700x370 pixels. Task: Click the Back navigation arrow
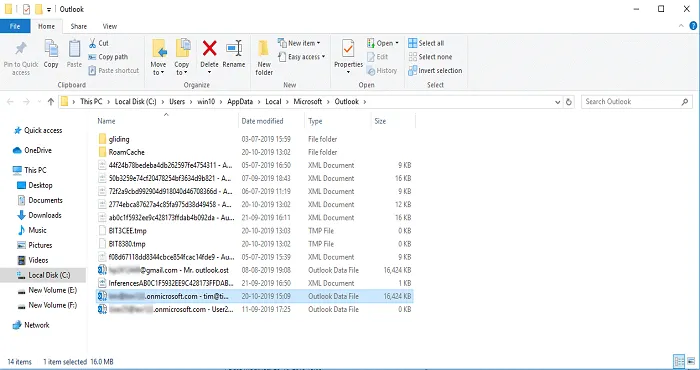pos(10,102)
